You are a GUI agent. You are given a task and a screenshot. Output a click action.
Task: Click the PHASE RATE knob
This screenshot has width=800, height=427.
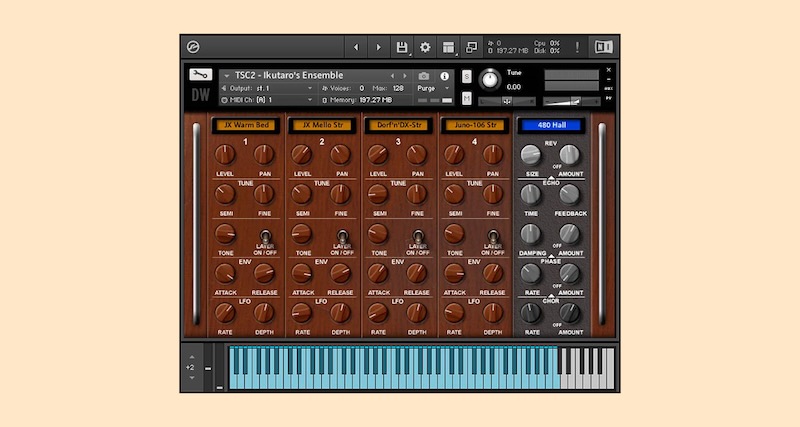point(531,273)
